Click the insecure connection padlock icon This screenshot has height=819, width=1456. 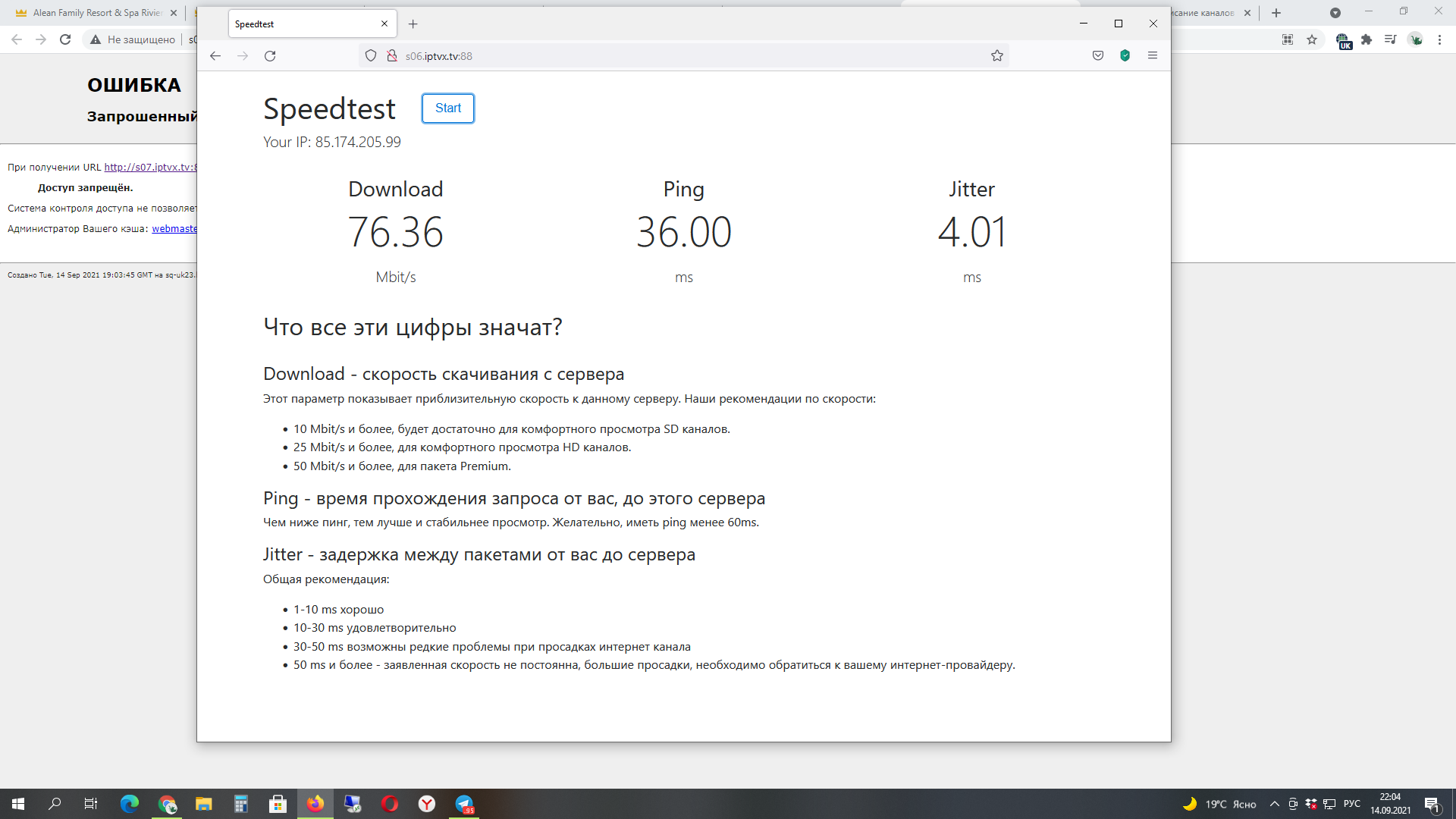pyautogui.click(x=392, y=56)
